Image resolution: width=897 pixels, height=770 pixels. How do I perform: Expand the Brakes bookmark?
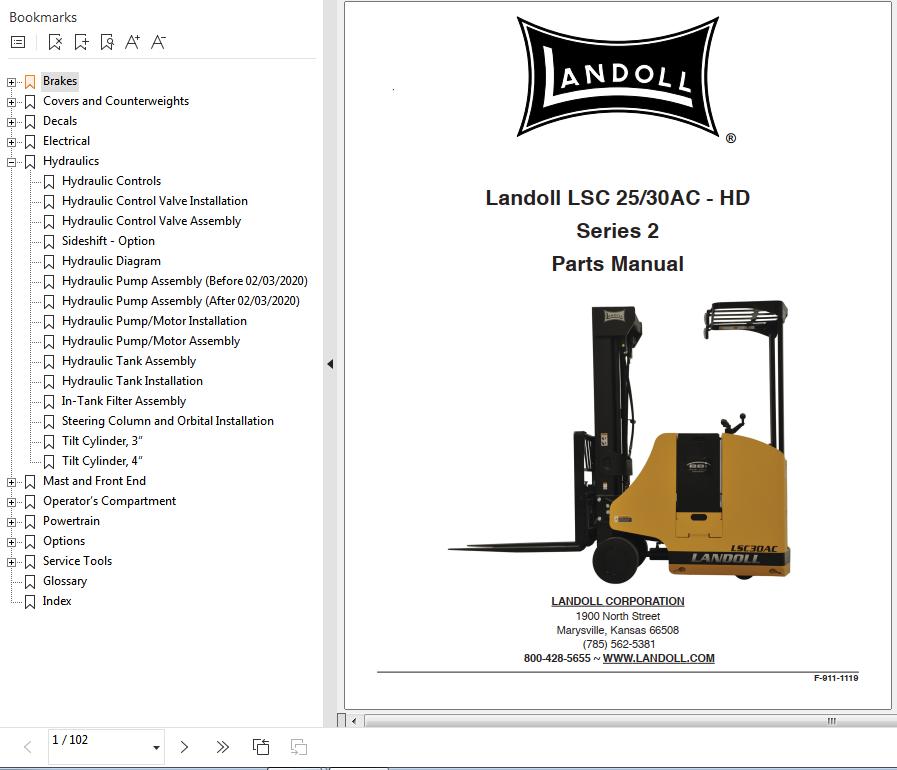[11, 82]
